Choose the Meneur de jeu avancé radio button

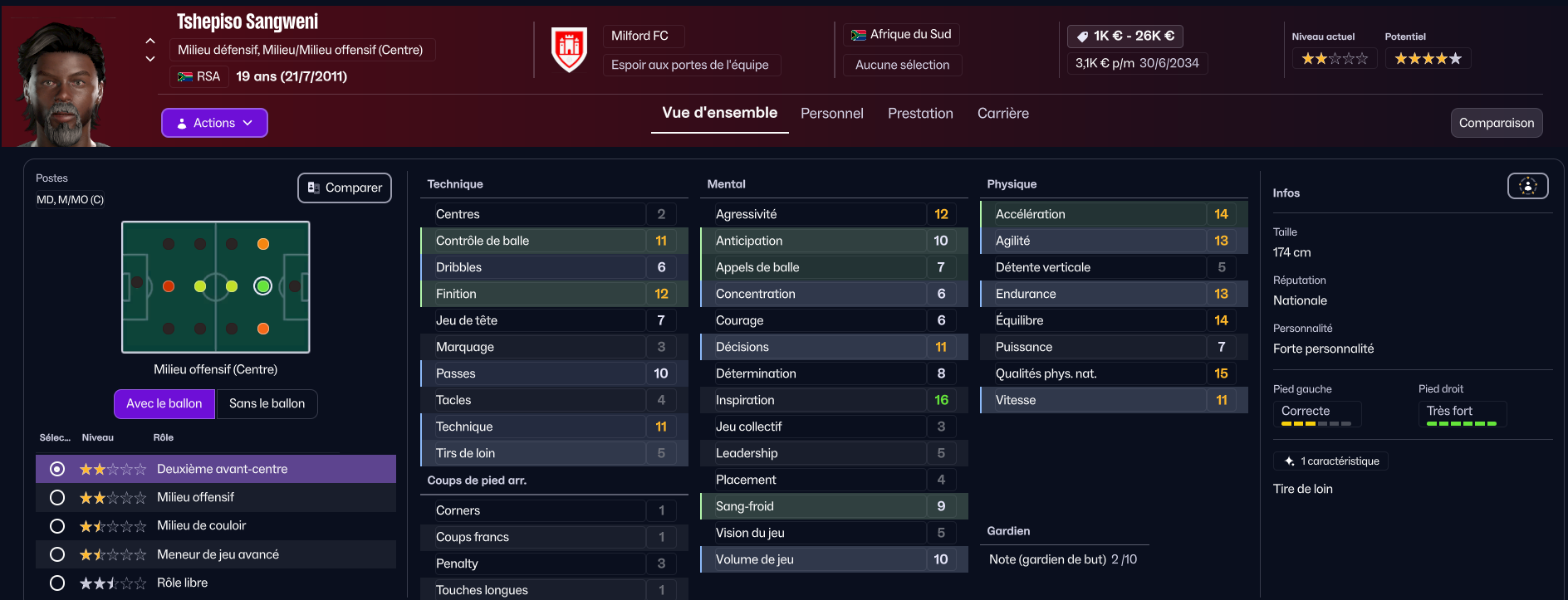57,554
